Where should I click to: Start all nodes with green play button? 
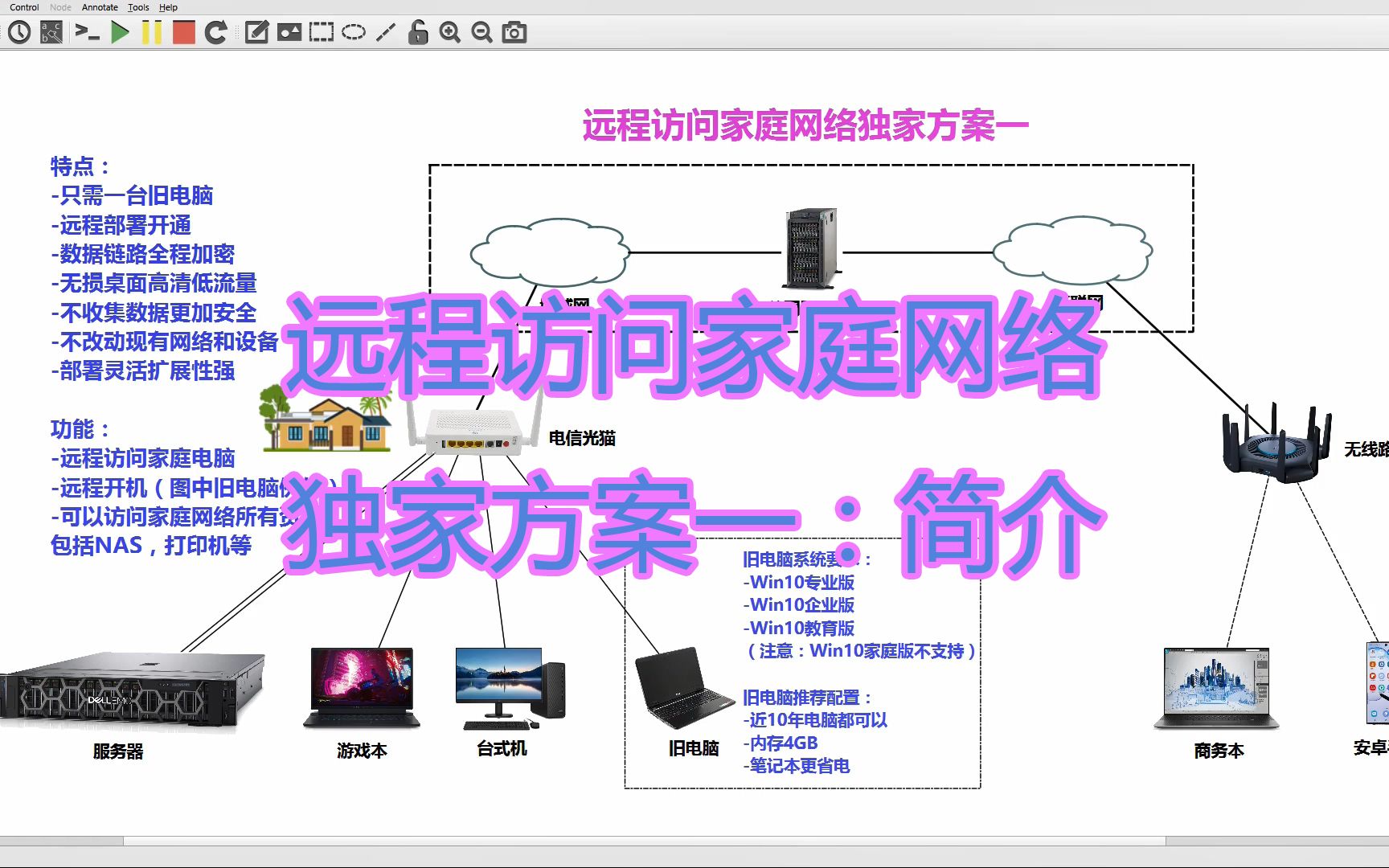pyautogui.click(x=121, y=32)
